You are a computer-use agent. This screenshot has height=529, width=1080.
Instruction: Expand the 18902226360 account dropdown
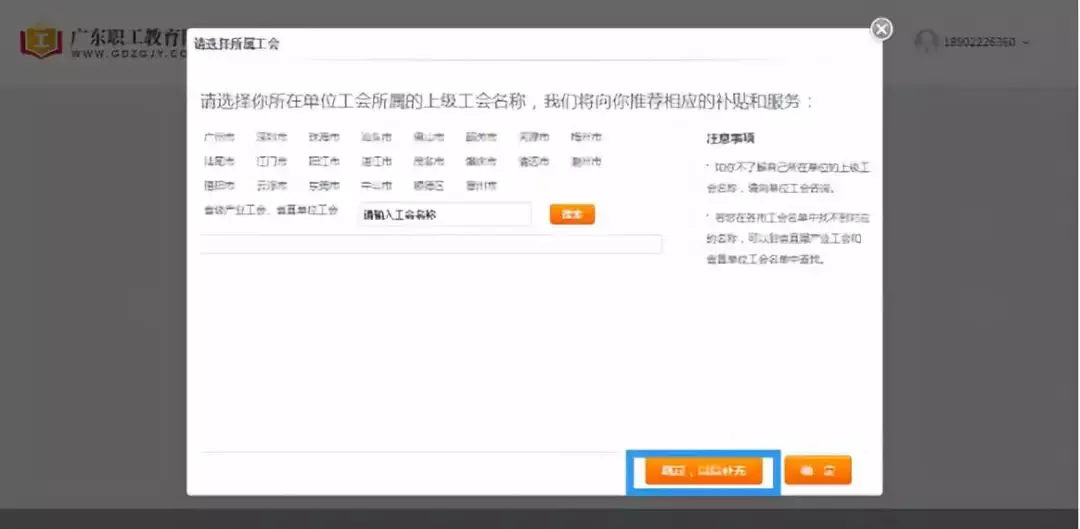click(x=1025, y=43)
